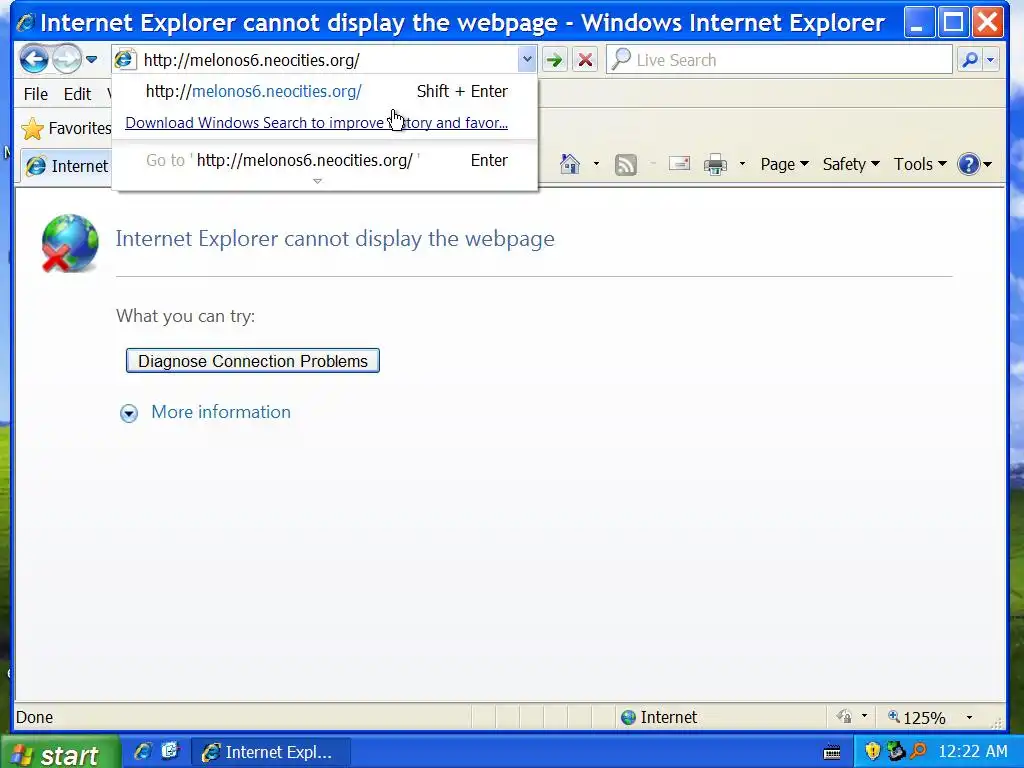Screen dimensions: 1024x768
Task: Click the Help question mark icon
Action: tap(968, 164)
